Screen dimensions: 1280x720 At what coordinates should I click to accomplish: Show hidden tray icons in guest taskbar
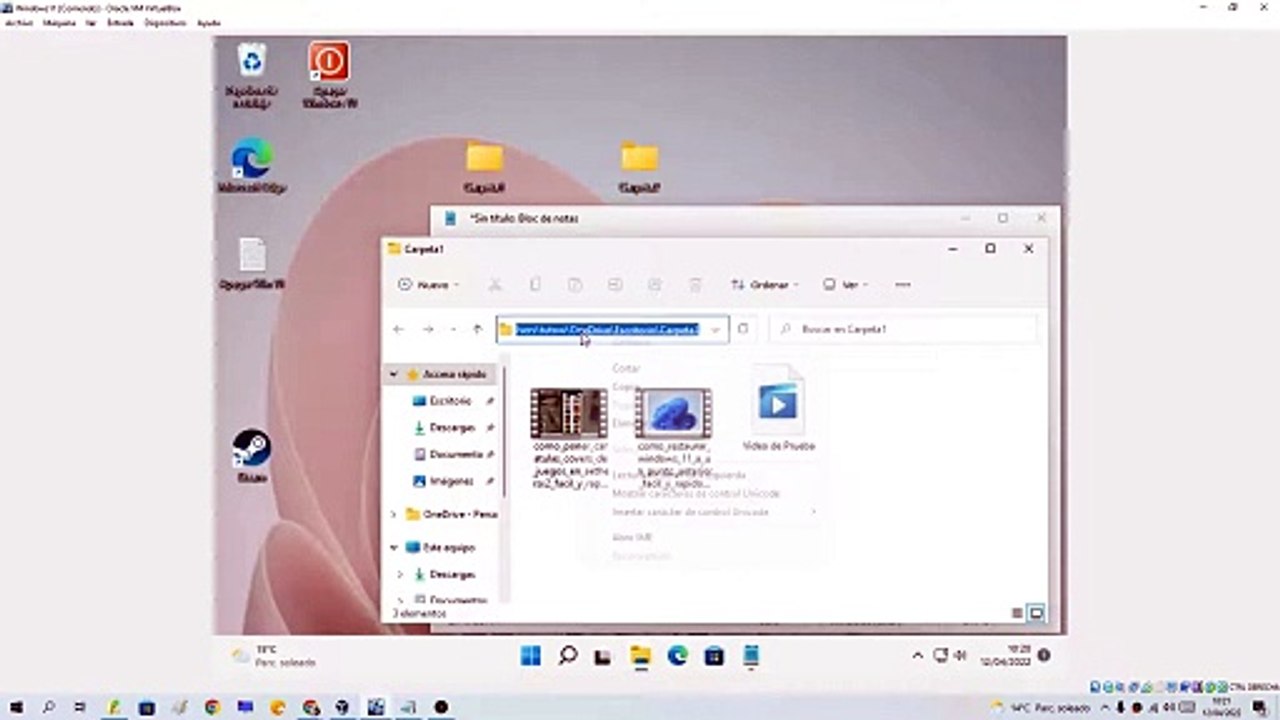pos(918,656)
